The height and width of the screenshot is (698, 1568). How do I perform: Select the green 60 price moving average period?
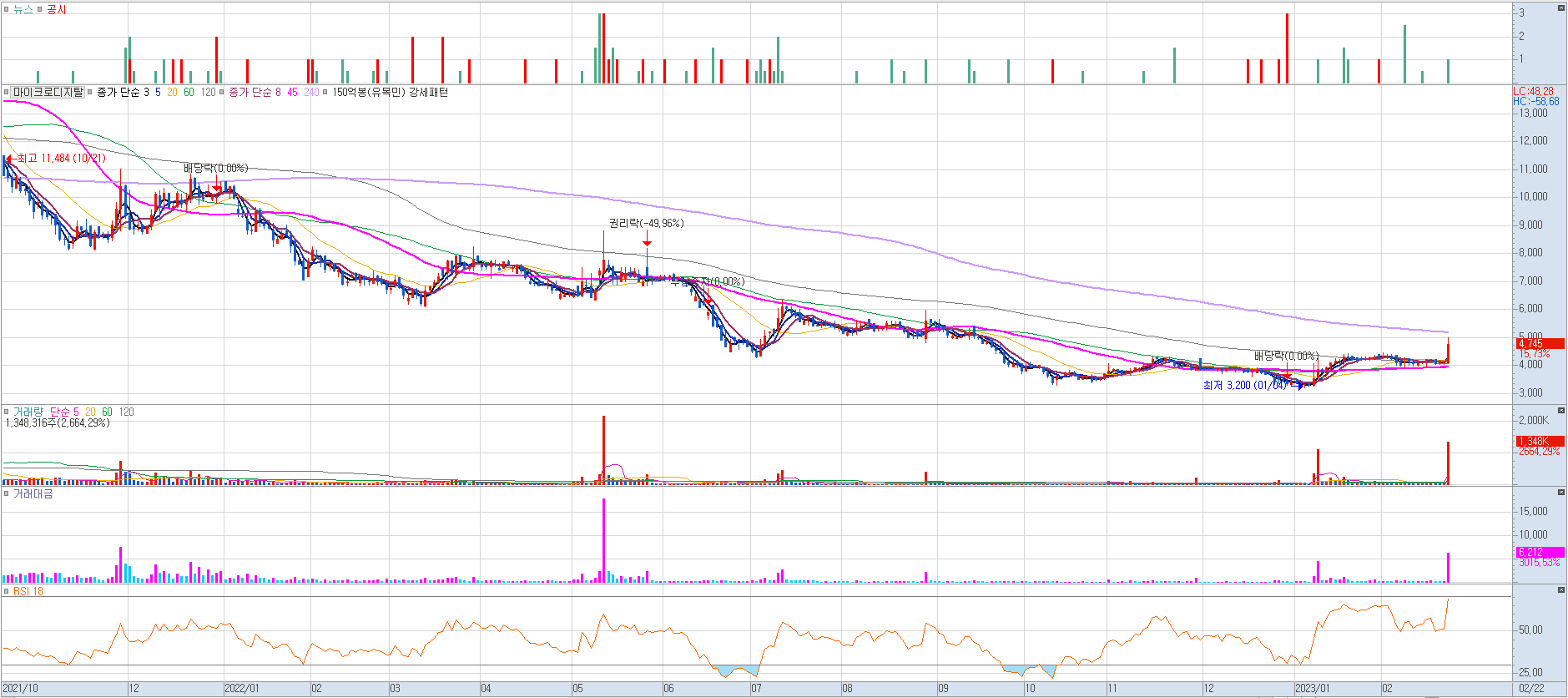pyautogui.click(x=189, y=93)
